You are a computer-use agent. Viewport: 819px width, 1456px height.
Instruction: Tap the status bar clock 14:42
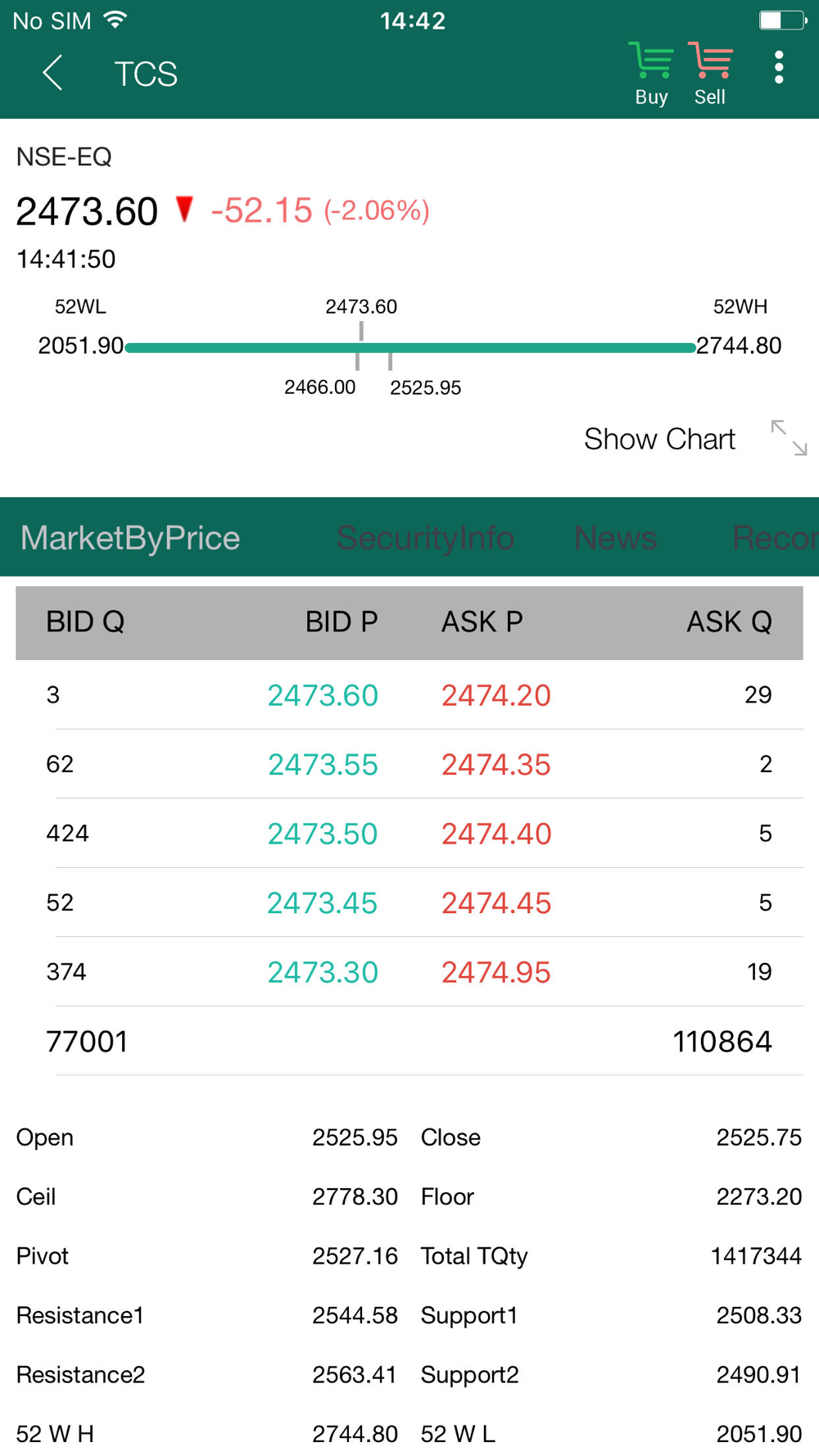(x=413, y=20)
